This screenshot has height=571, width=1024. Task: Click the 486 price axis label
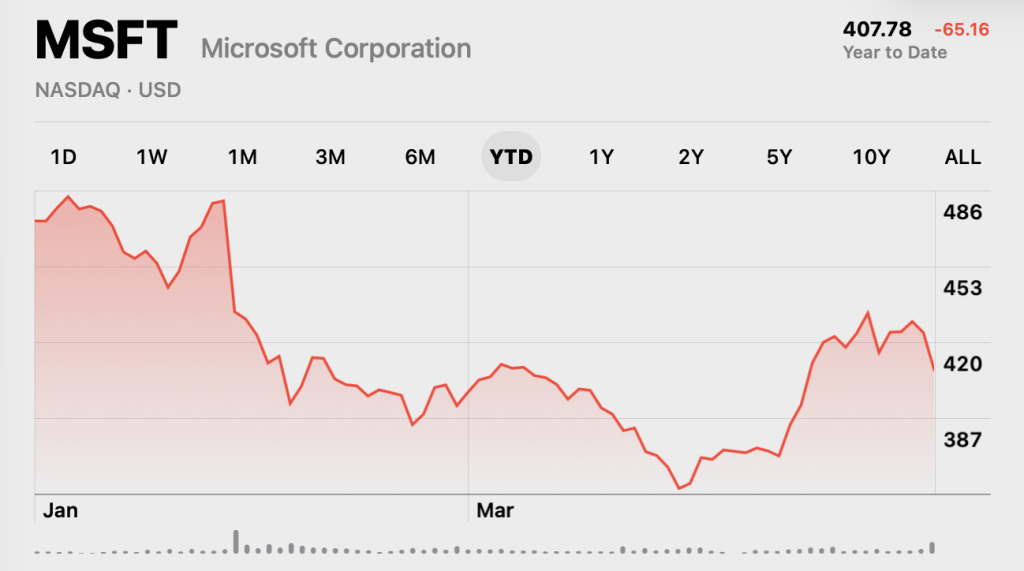coord(962,212)
